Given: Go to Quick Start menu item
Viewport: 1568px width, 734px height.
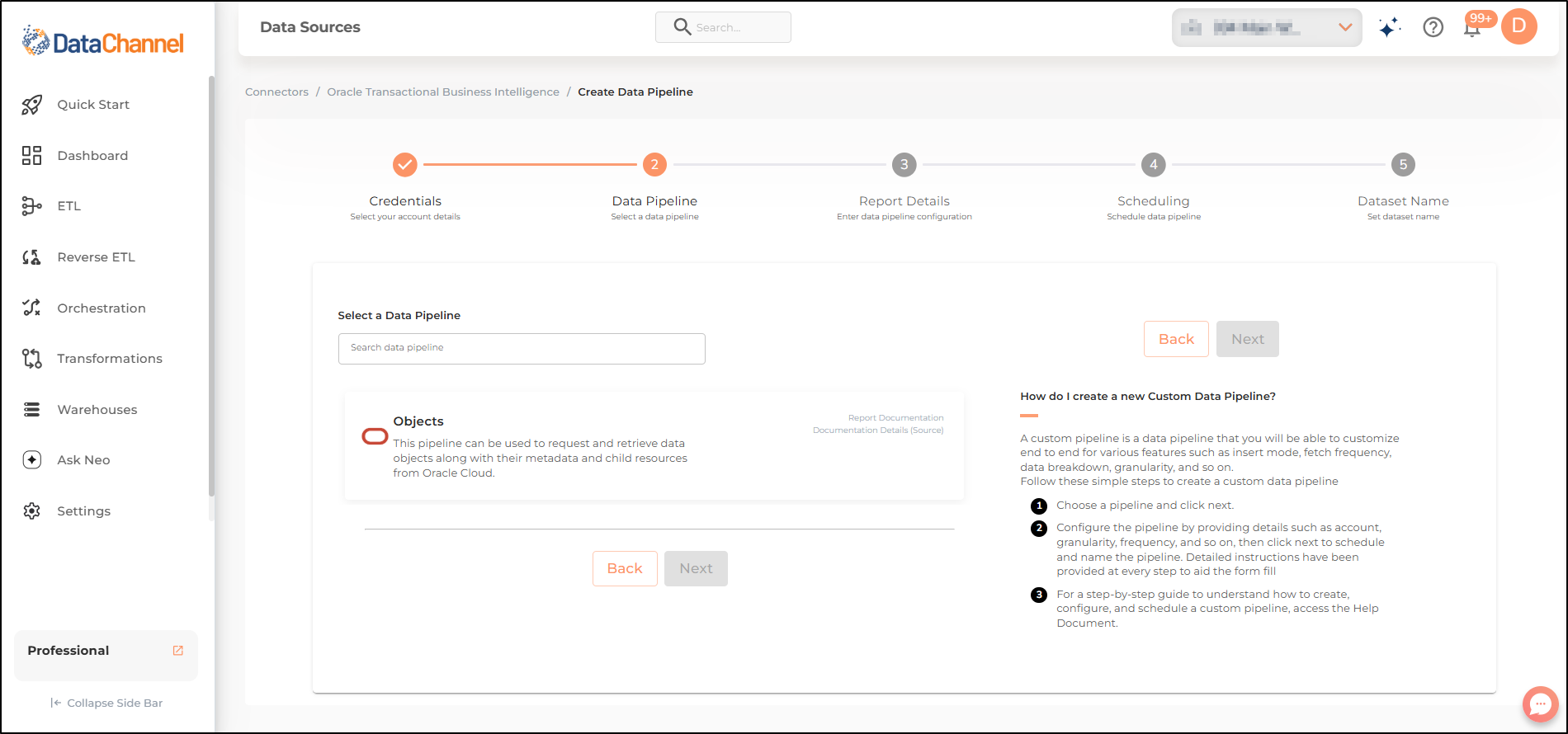Looking at the screenshot, I should [93, 105].
